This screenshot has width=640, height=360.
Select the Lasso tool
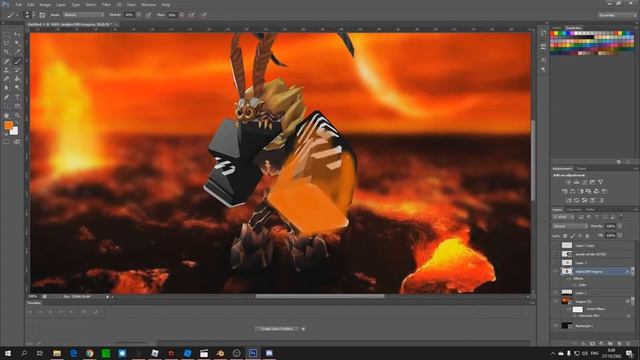pyautogui.click(x=7, y=43)
